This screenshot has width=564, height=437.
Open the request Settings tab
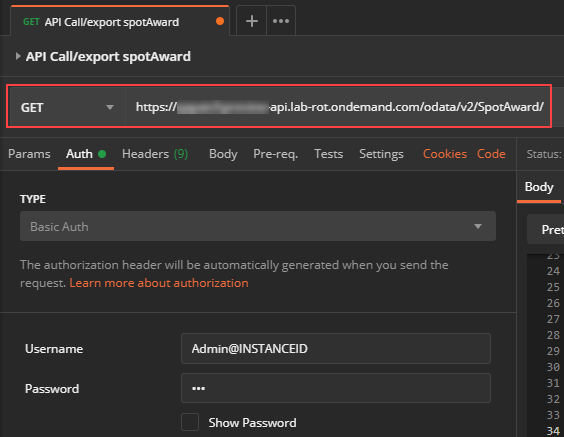381,154
